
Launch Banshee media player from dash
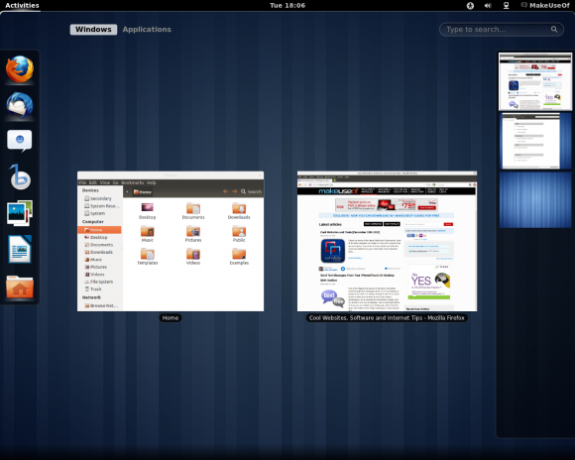pyautogui.click(x=20, y=177)
